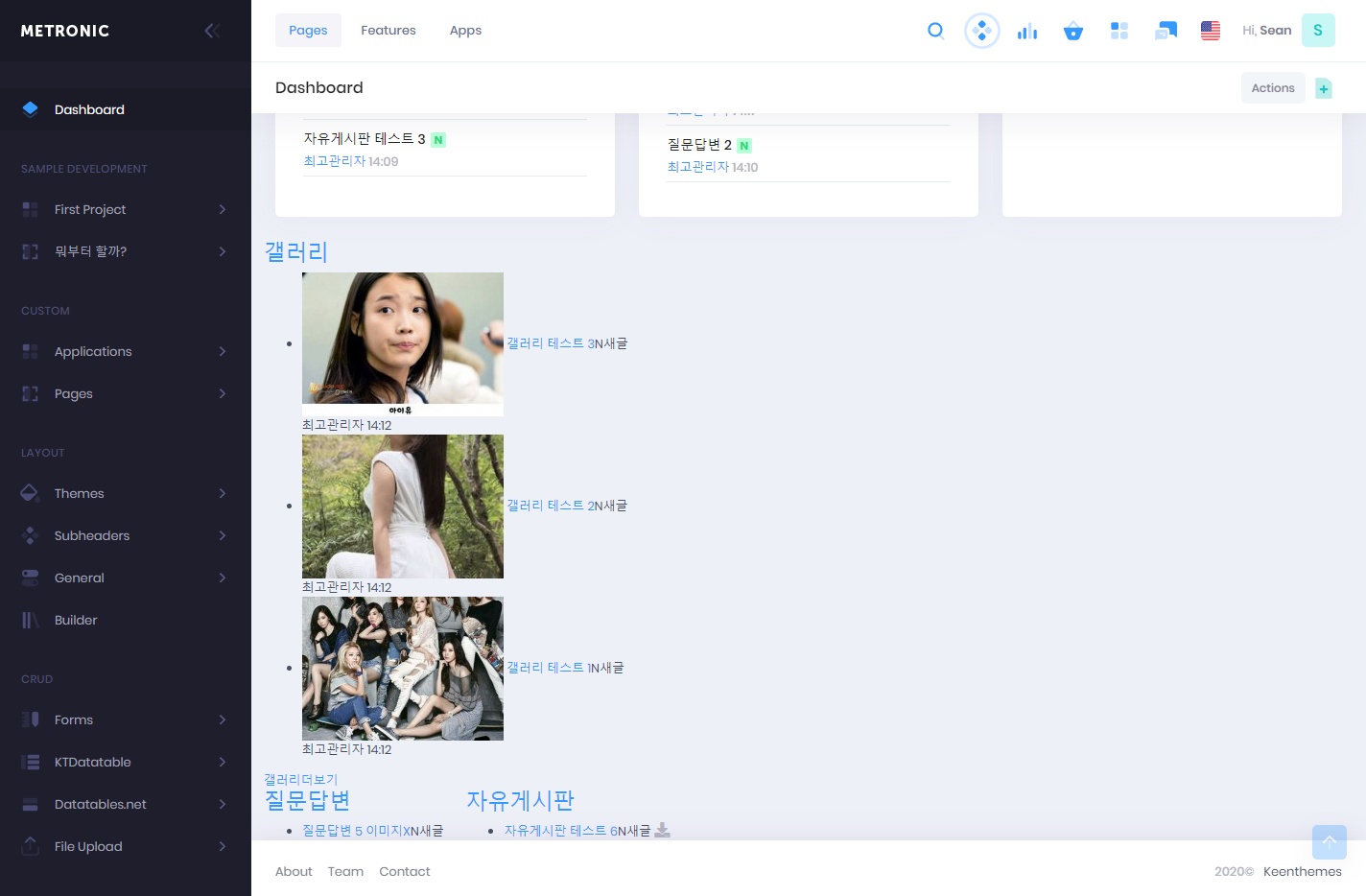1366x896 pixels.
Task: Click the green plus add icon beside Actions
Action: tap(1324, 88)
